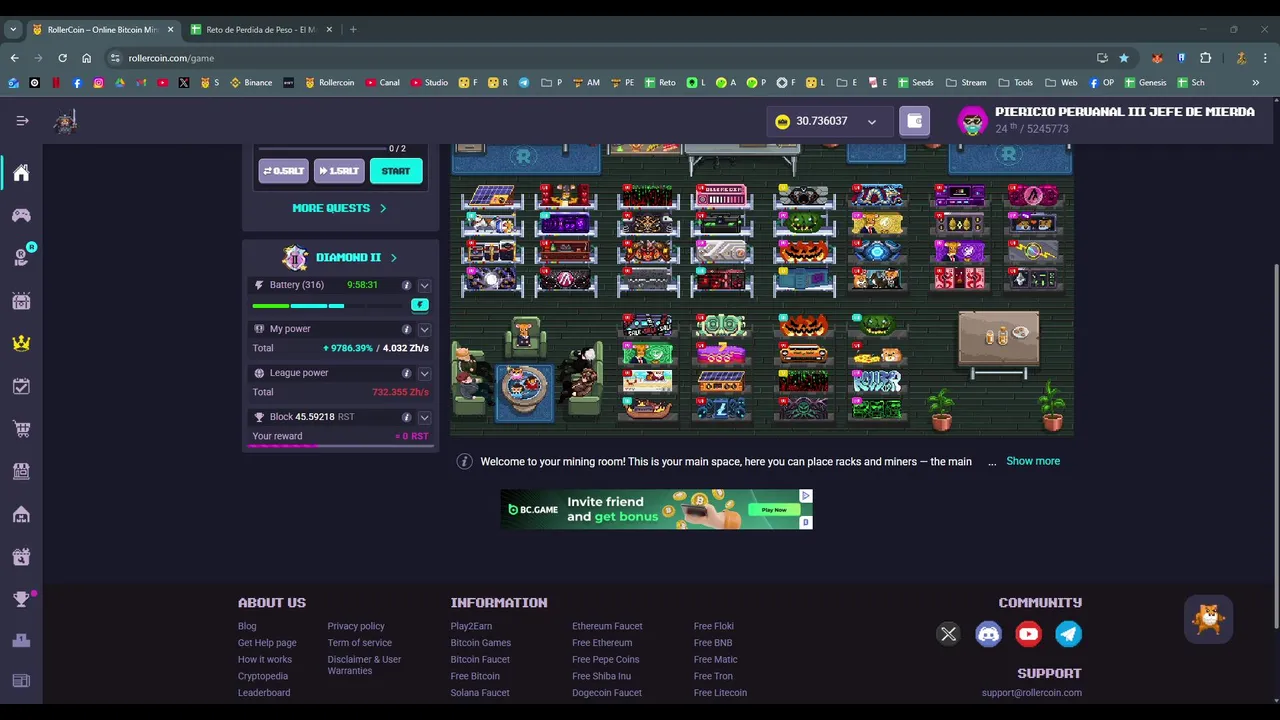Viewport: 1280px width, 720px height.
Task: Open the browser tab search dropdown
Action: pyautogui.click(x=13, y=30)
